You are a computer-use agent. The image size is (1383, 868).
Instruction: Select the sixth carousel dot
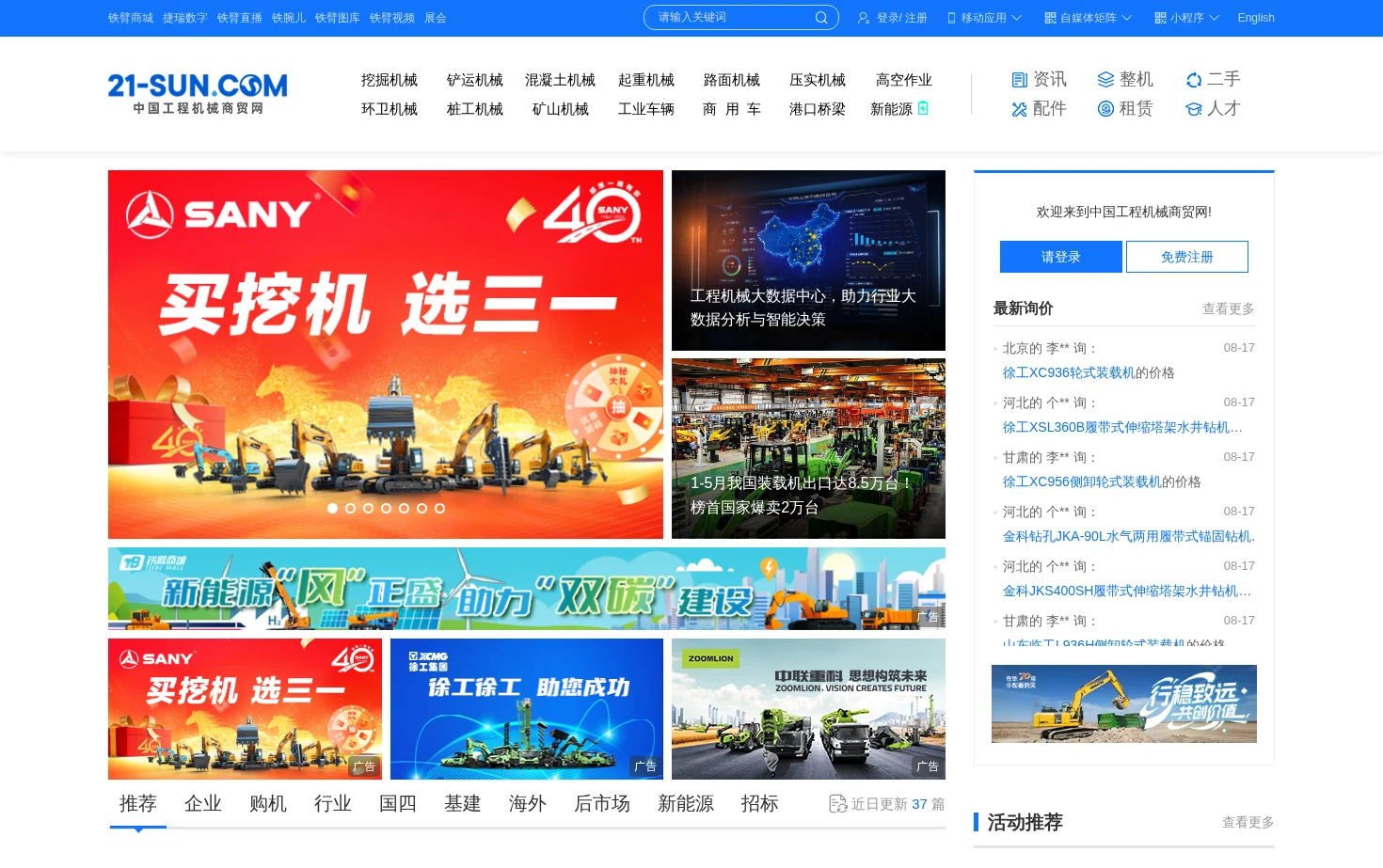(421, 508)
